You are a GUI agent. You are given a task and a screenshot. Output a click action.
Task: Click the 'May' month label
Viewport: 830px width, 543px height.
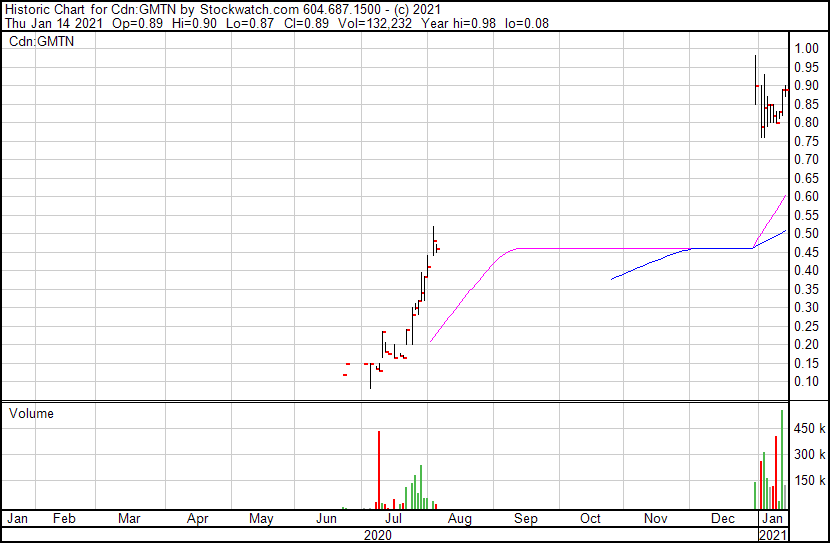pos(261,519)
